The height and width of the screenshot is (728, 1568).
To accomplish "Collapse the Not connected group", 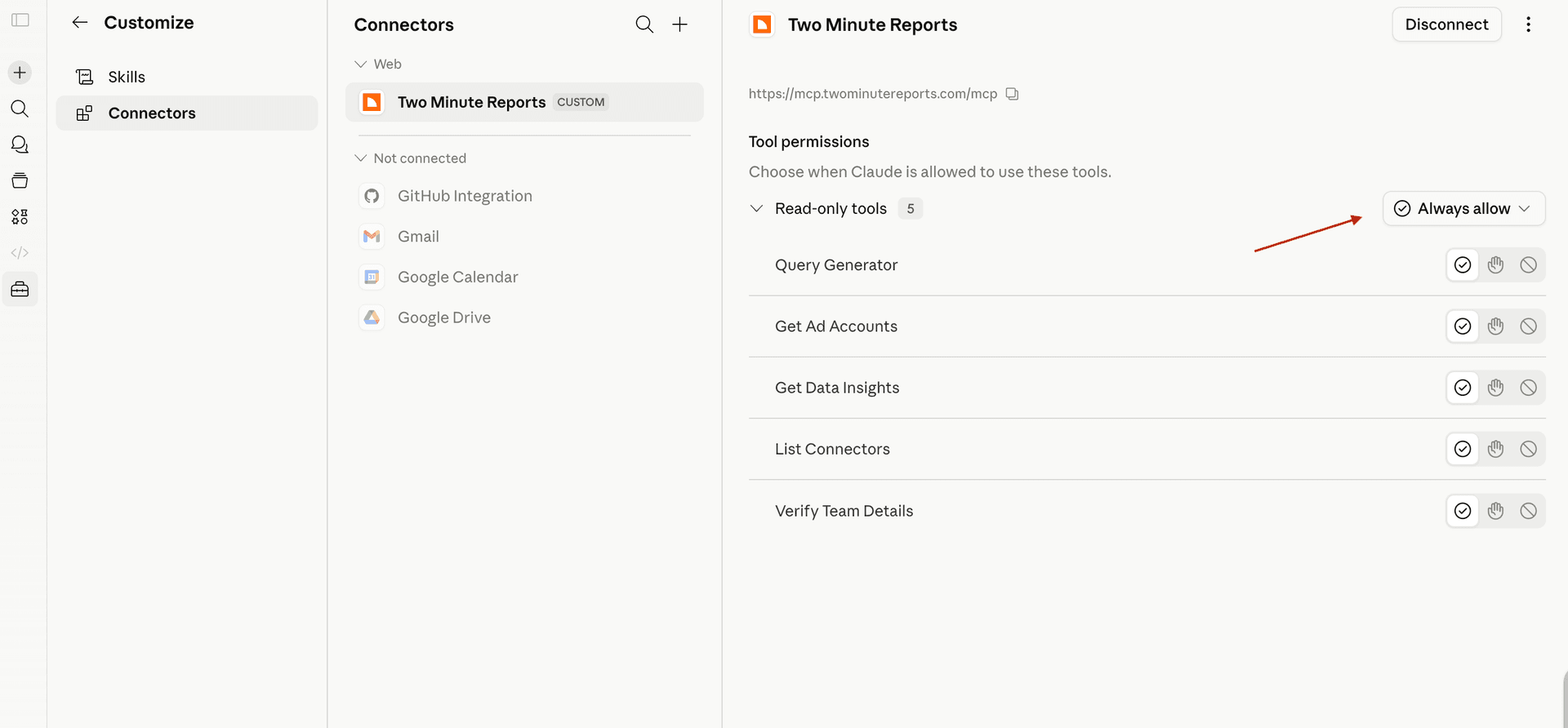I will tap(360, 158).
